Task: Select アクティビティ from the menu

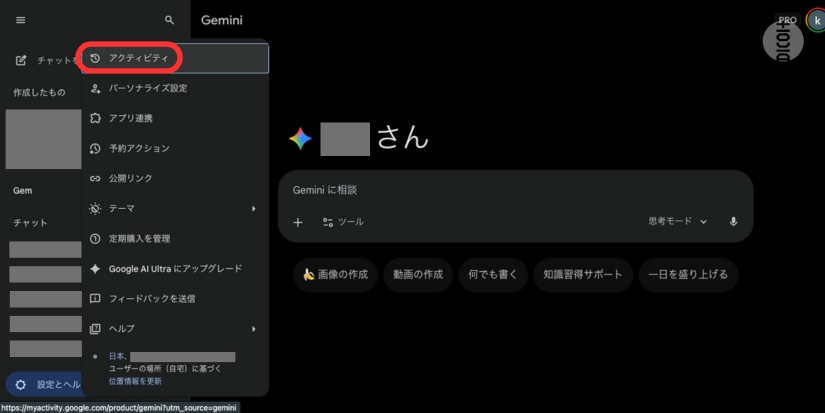Action: (138, 58)
